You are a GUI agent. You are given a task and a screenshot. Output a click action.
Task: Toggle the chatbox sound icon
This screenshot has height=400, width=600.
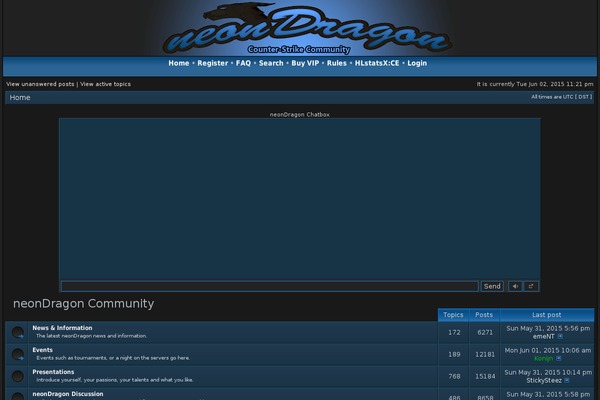coord(515,286)
